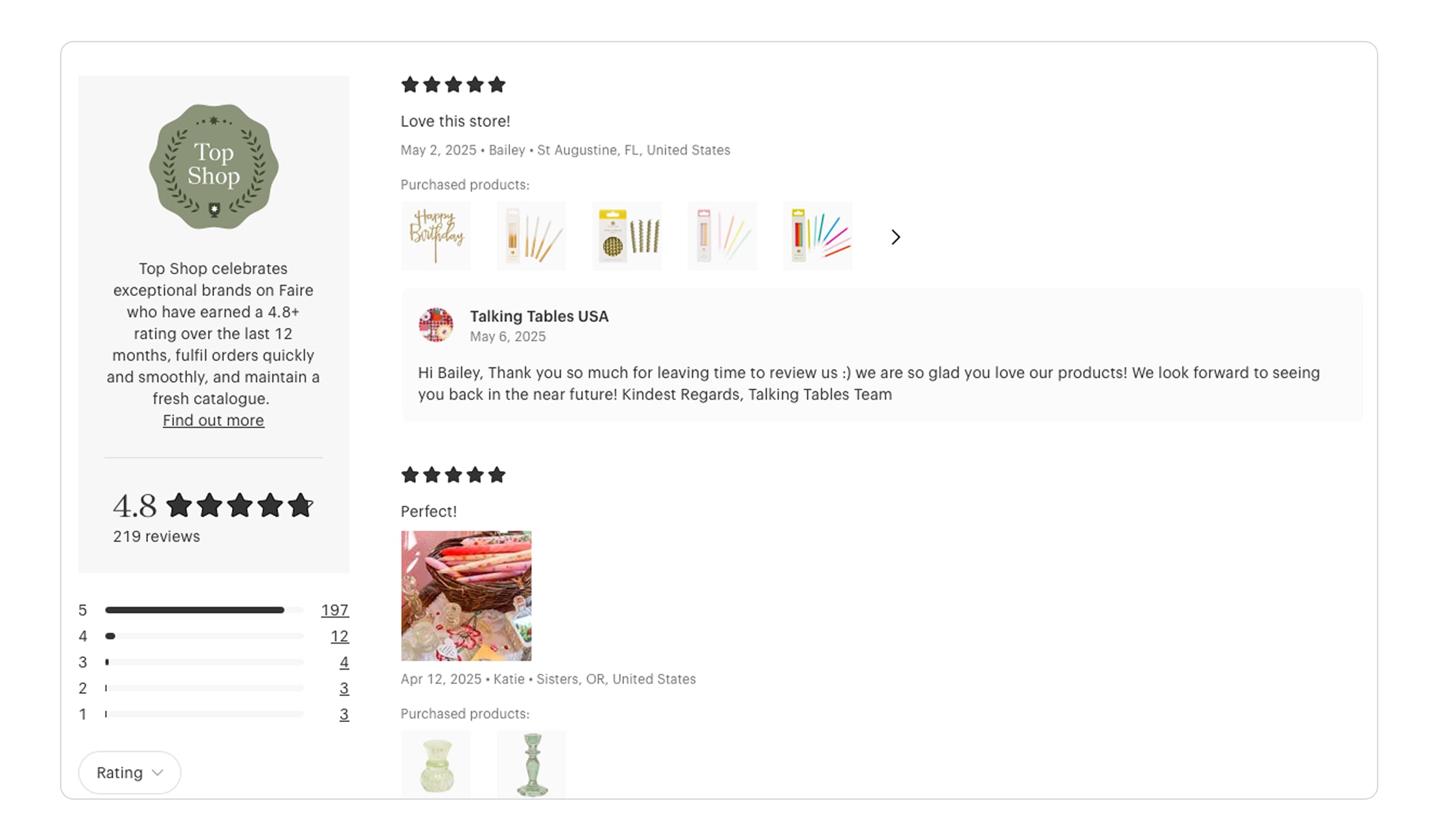
Task: Click the Talking Tables USA avatar
Action: [436, 325]
